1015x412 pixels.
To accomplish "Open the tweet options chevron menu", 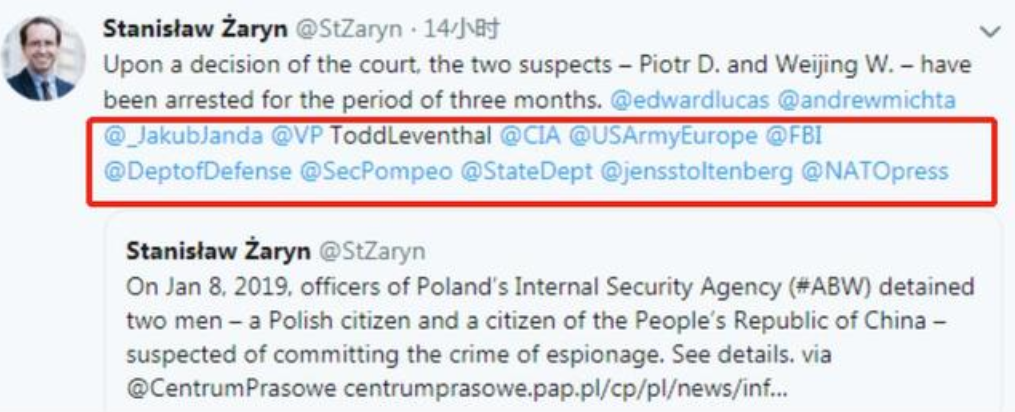I will pyautogui.click(x=990, y=33).
